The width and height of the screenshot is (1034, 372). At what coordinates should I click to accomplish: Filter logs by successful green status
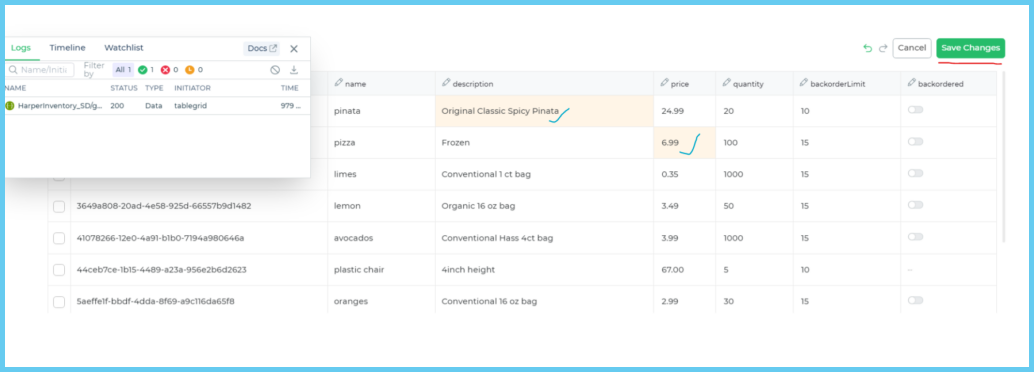(x=146, y=70)
